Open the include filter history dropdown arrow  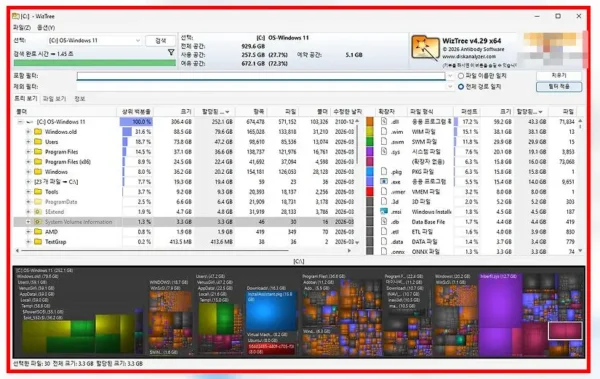(x=450, y=76)
